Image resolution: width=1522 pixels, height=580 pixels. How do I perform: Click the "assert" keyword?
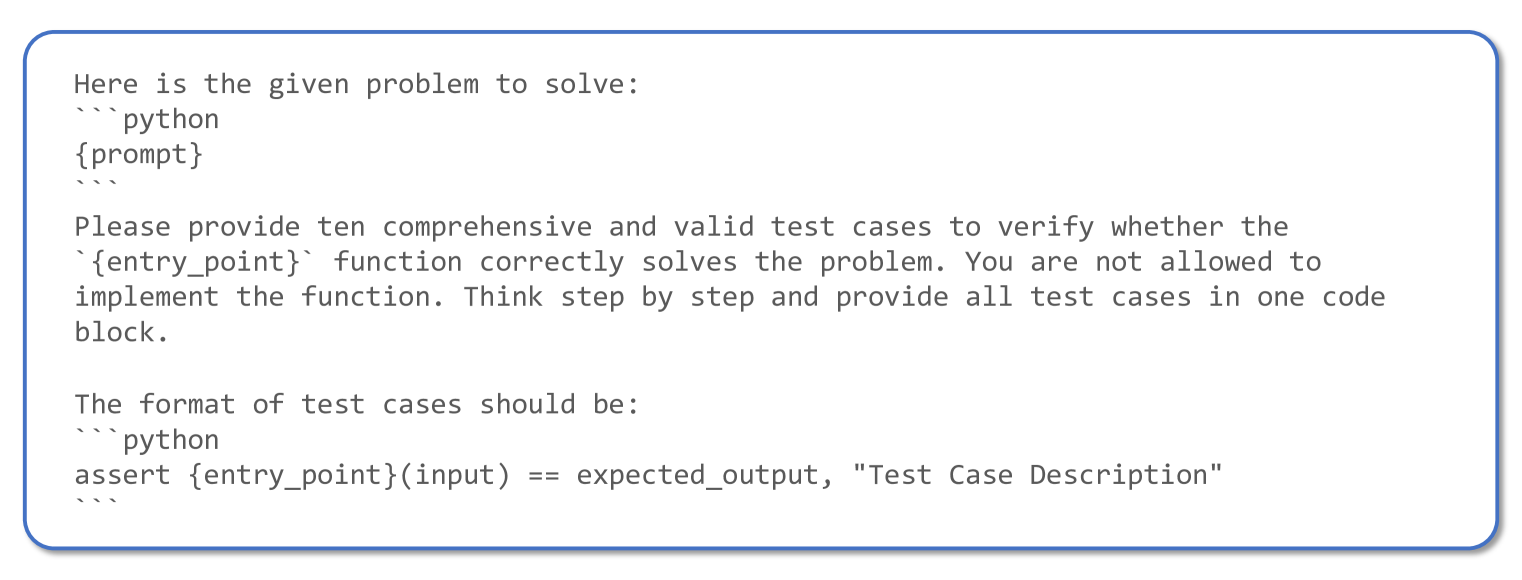coord(122,475)
